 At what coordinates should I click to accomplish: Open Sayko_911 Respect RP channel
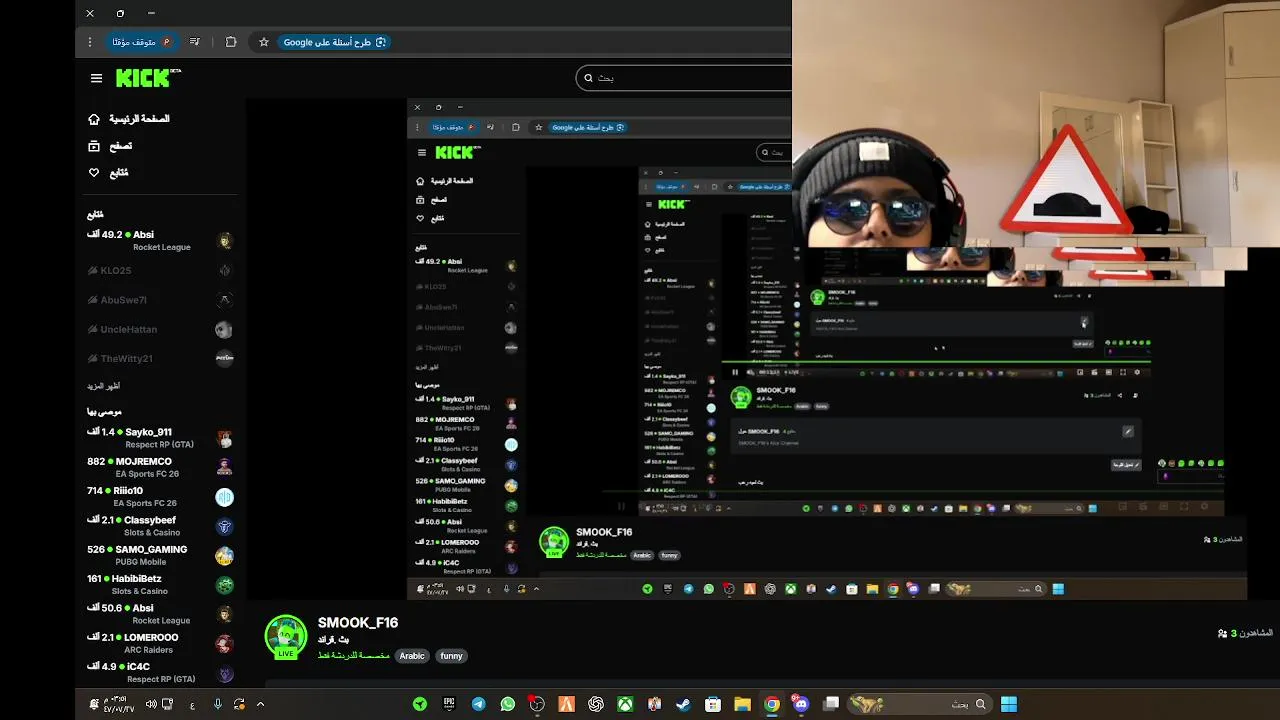[160, 438]
